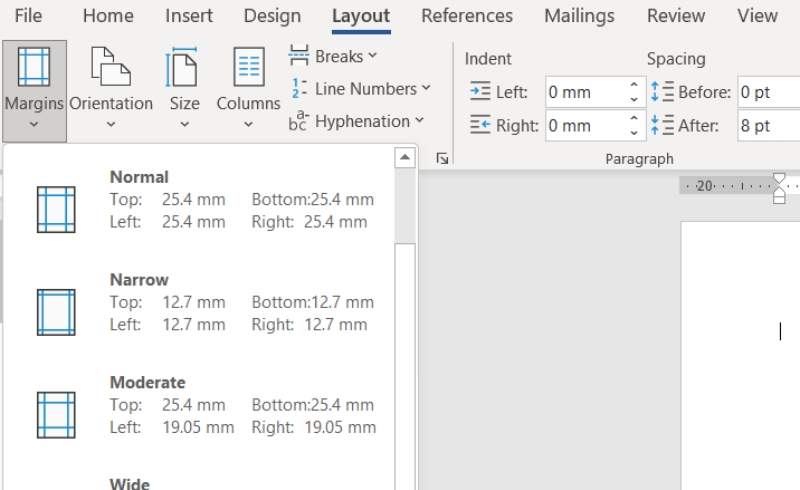The image size is (800, 490).
Task: Open the Hyphenation dropdown
Action: [357, 121]
